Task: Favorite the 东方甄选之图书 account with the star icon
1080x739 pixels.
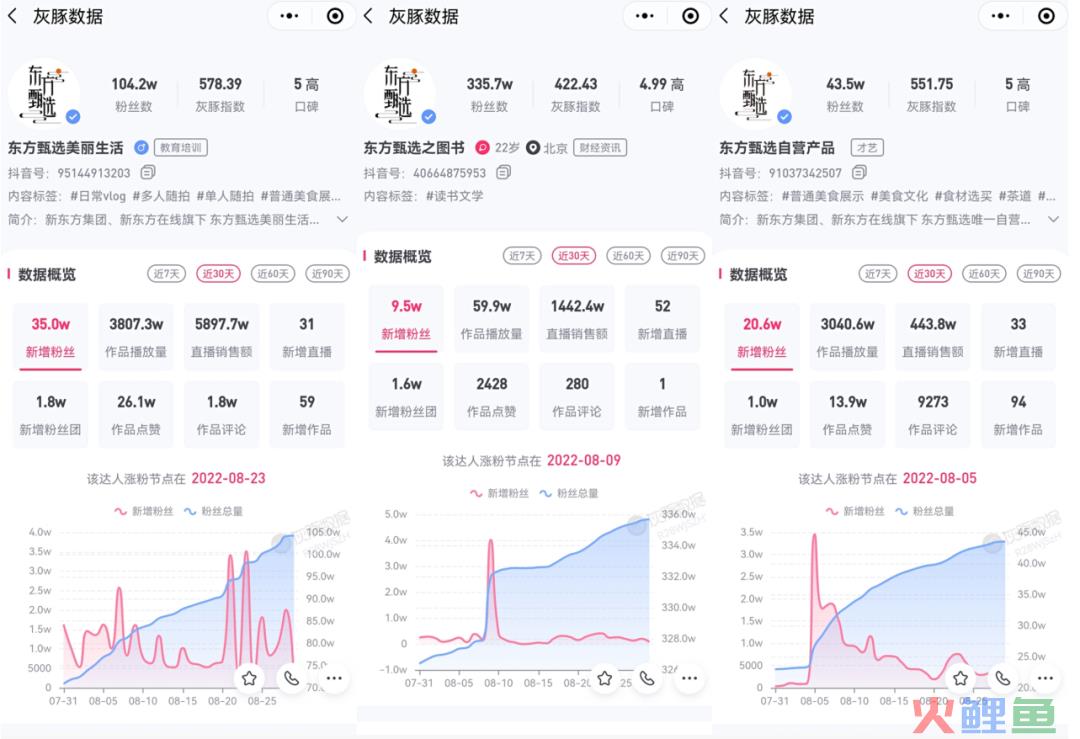Action: 605,678
